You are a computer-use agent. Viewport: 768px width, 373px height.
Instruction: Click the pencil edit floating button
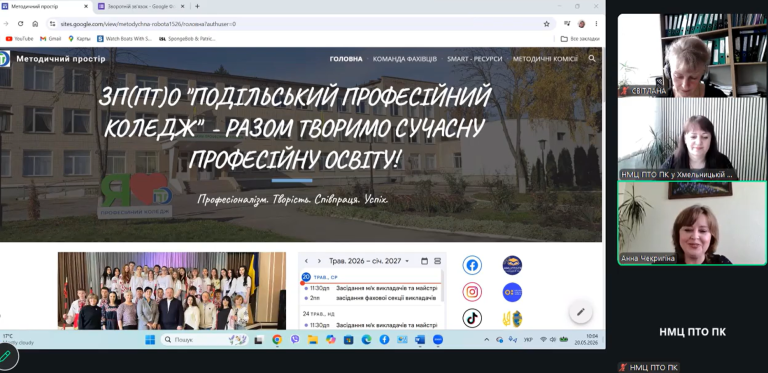(580, 312)
